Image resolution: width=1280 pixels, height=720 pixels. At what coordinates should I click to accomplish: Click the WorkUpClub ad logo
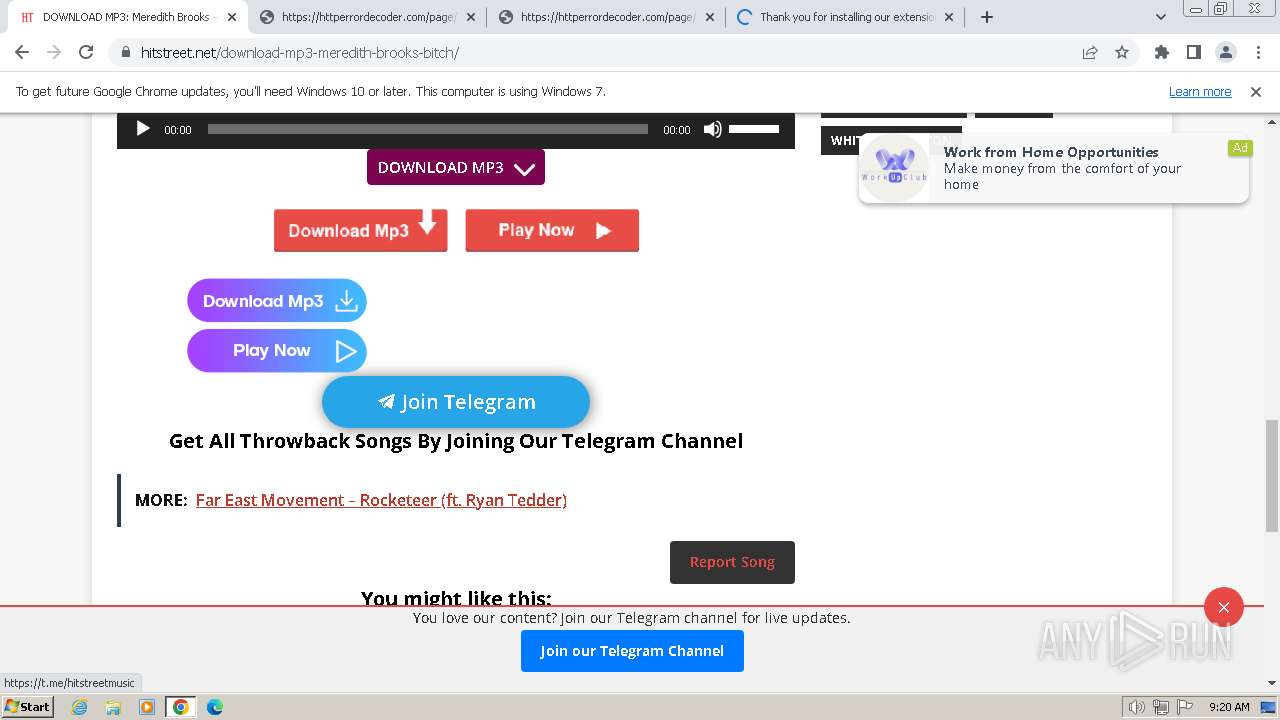(895, 167)
